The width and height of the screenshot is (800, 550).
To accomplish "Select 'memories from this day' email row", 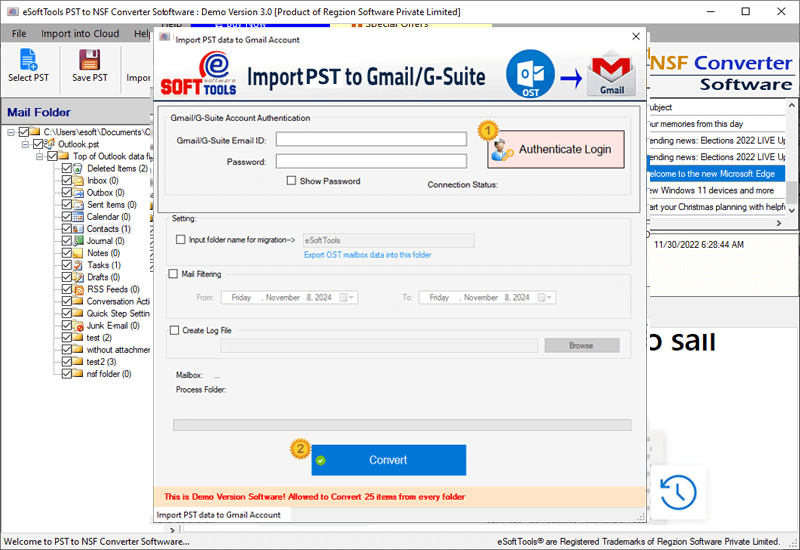I will tap(716, 124).
